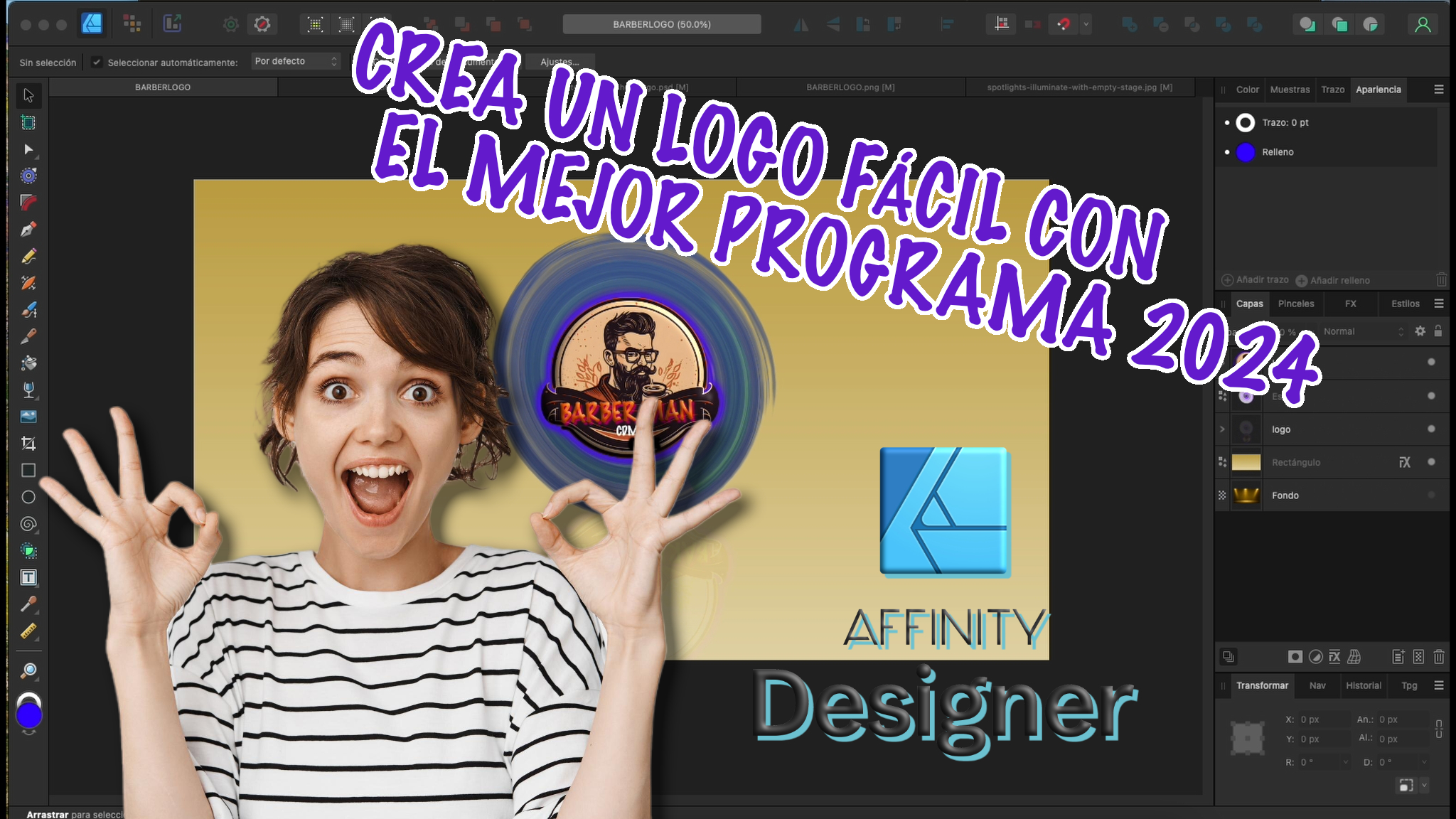Toggle visibility of Fondo layer
The image size is (1456, 819).
click(x=1431, y=496)
